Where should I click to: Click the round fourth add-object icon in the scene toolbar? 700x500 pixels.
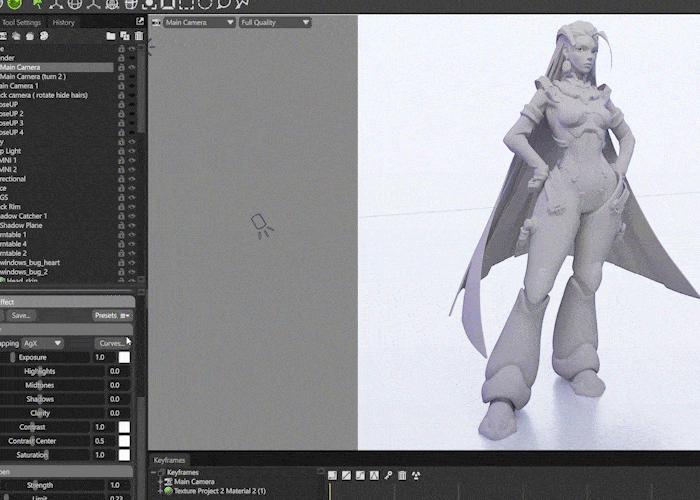(x=44, y=36)
